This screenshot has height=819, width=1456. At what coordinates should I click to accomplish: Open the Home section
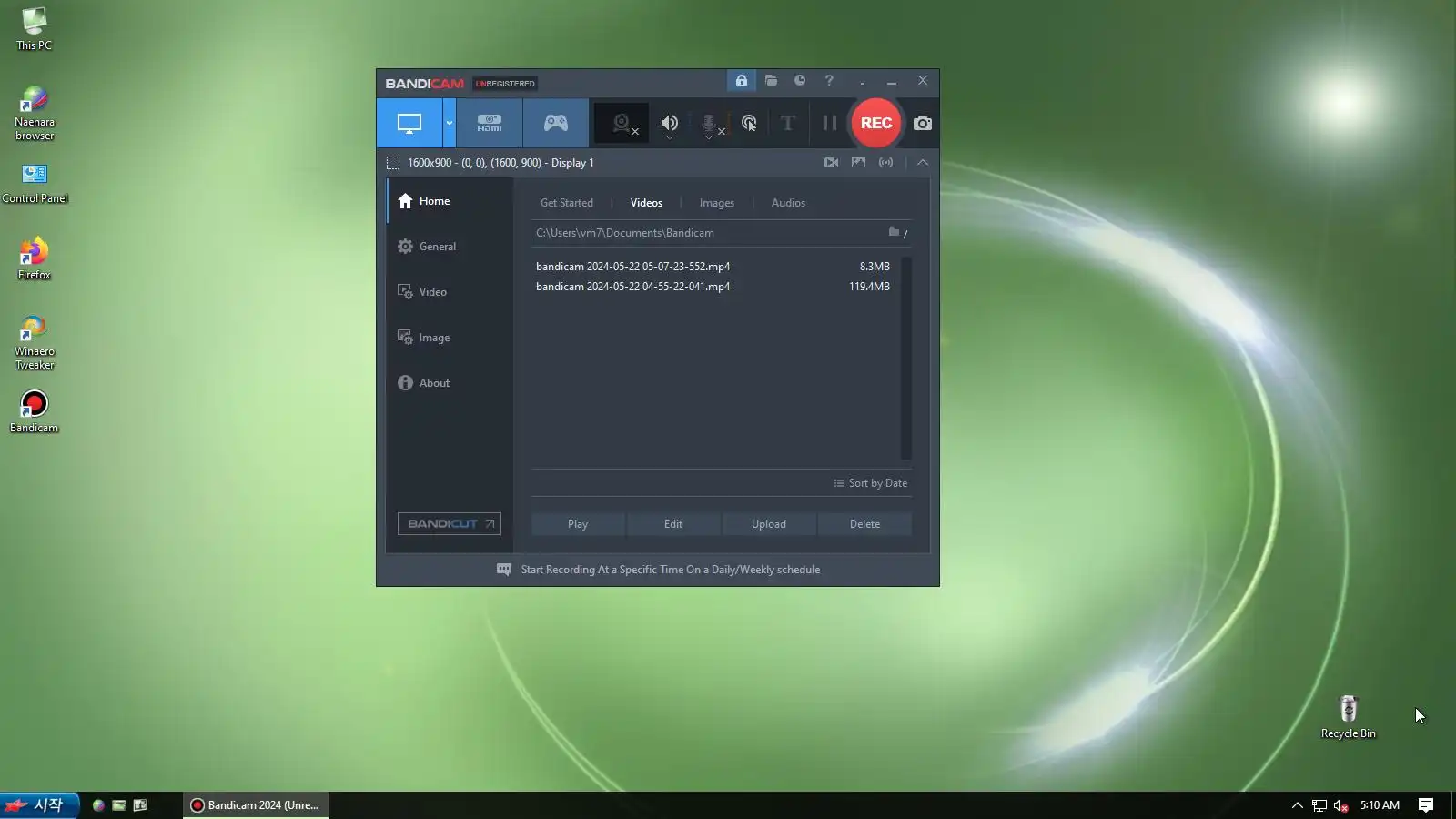[x=450, y=201]
